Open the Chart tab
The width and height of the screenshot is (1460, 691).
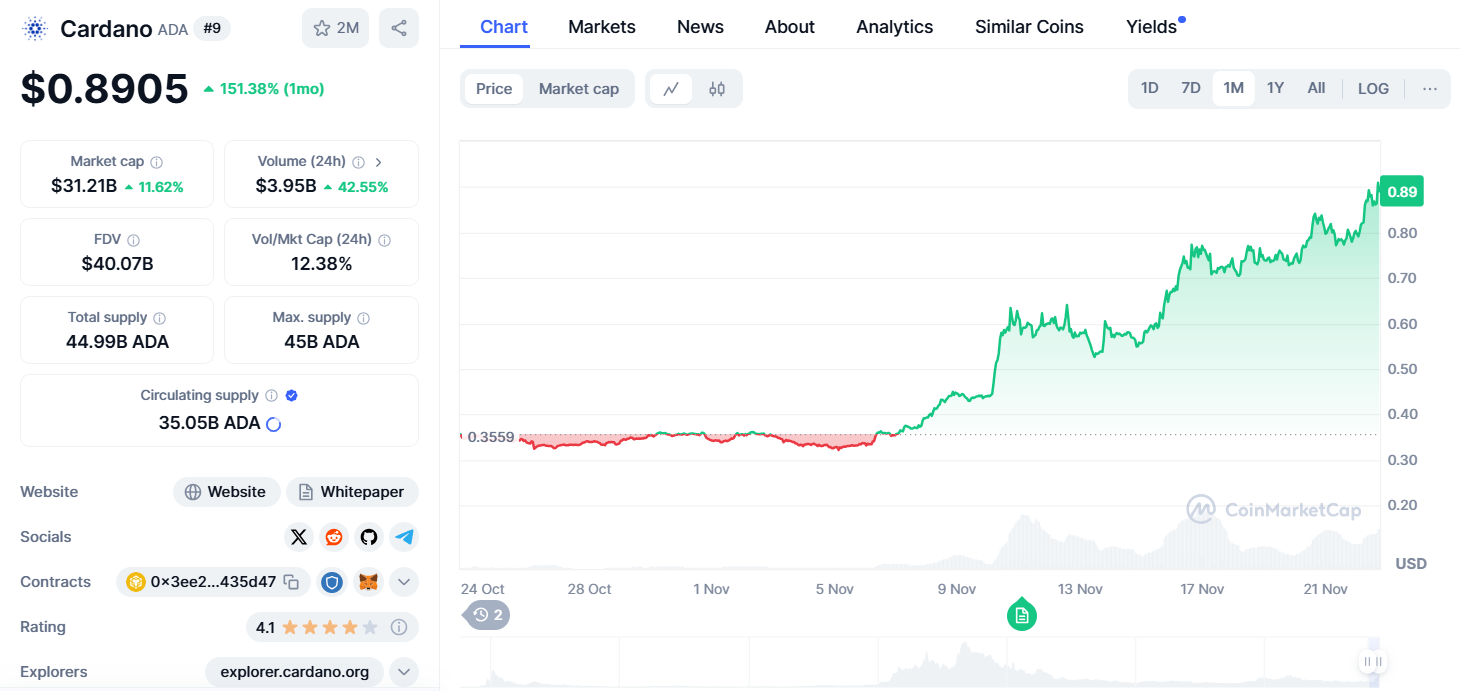504,27
